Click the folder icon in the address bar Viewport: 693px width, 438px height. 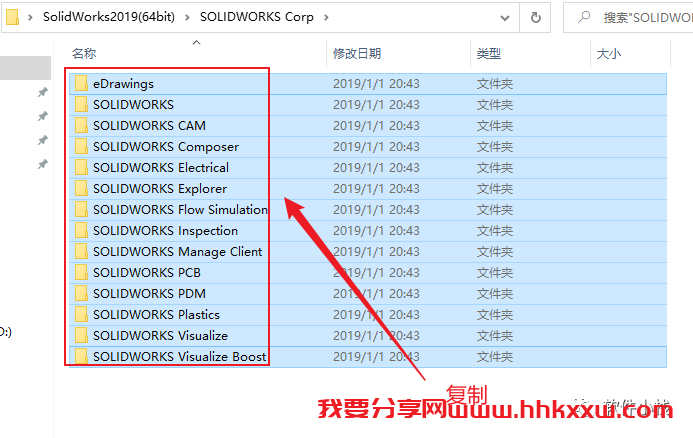(12, 17)
